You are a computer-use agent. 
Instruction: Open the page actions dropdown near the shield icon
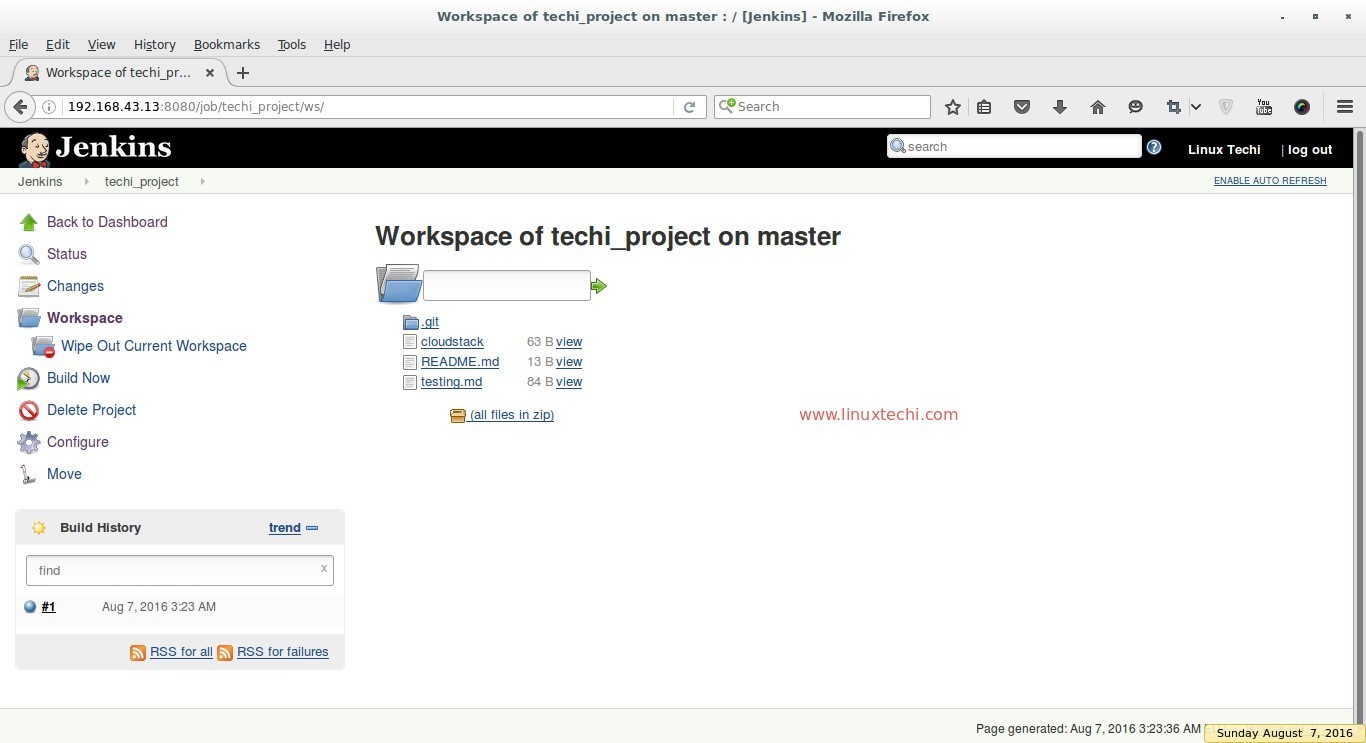(1195, 107)
